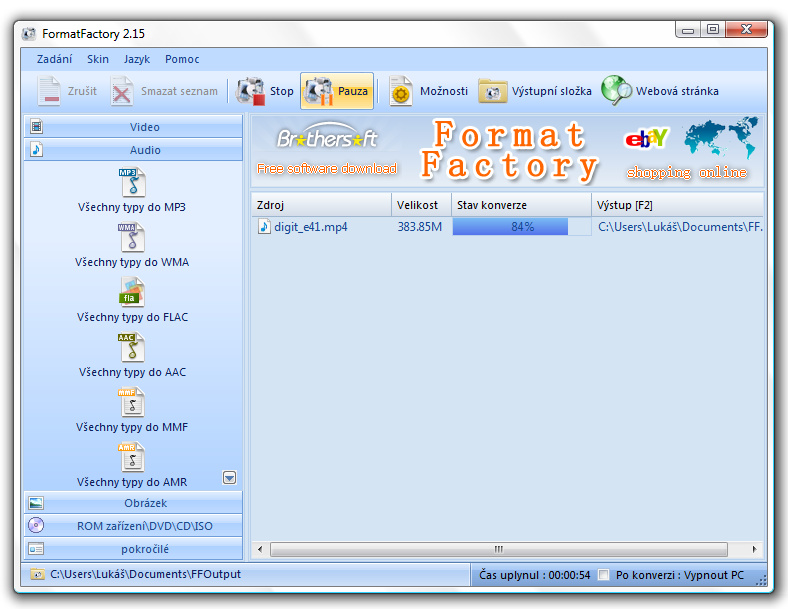This screenshot has height=609, width=788.
Task: Expand the ROM zařízení\DVD\CD\ISO panel
Action: coord(133,526)
